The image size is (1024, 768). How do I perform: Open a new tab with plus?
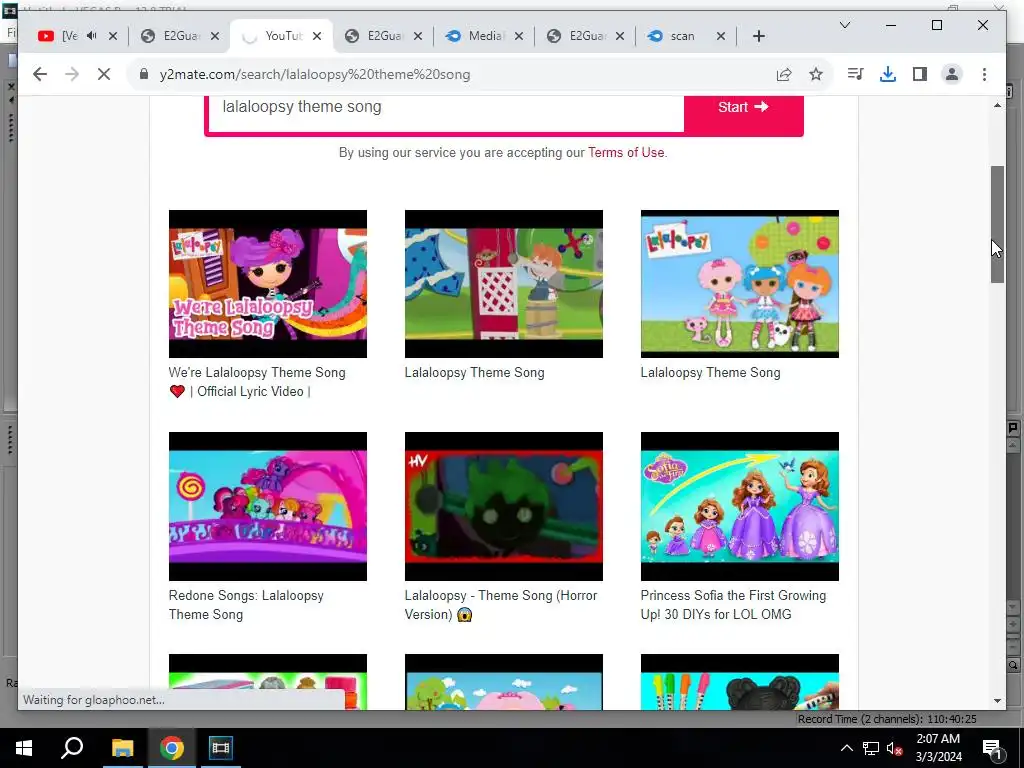758,37
